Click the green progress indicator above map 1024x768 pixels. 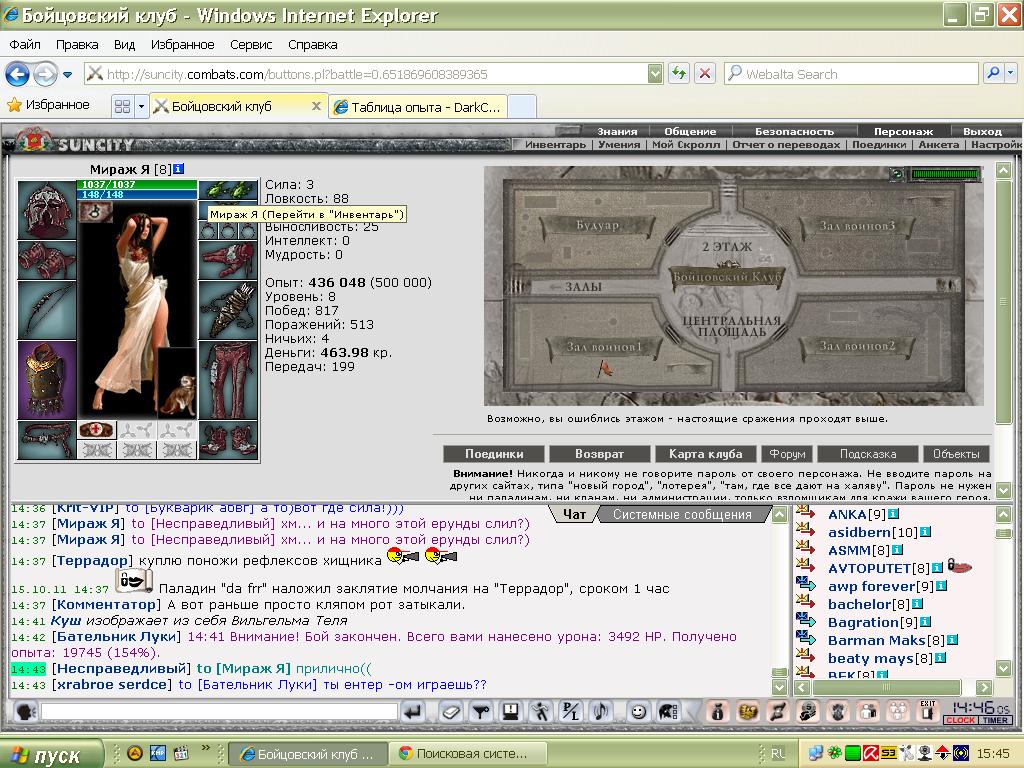pyautogui.click(x=945, y=174)
